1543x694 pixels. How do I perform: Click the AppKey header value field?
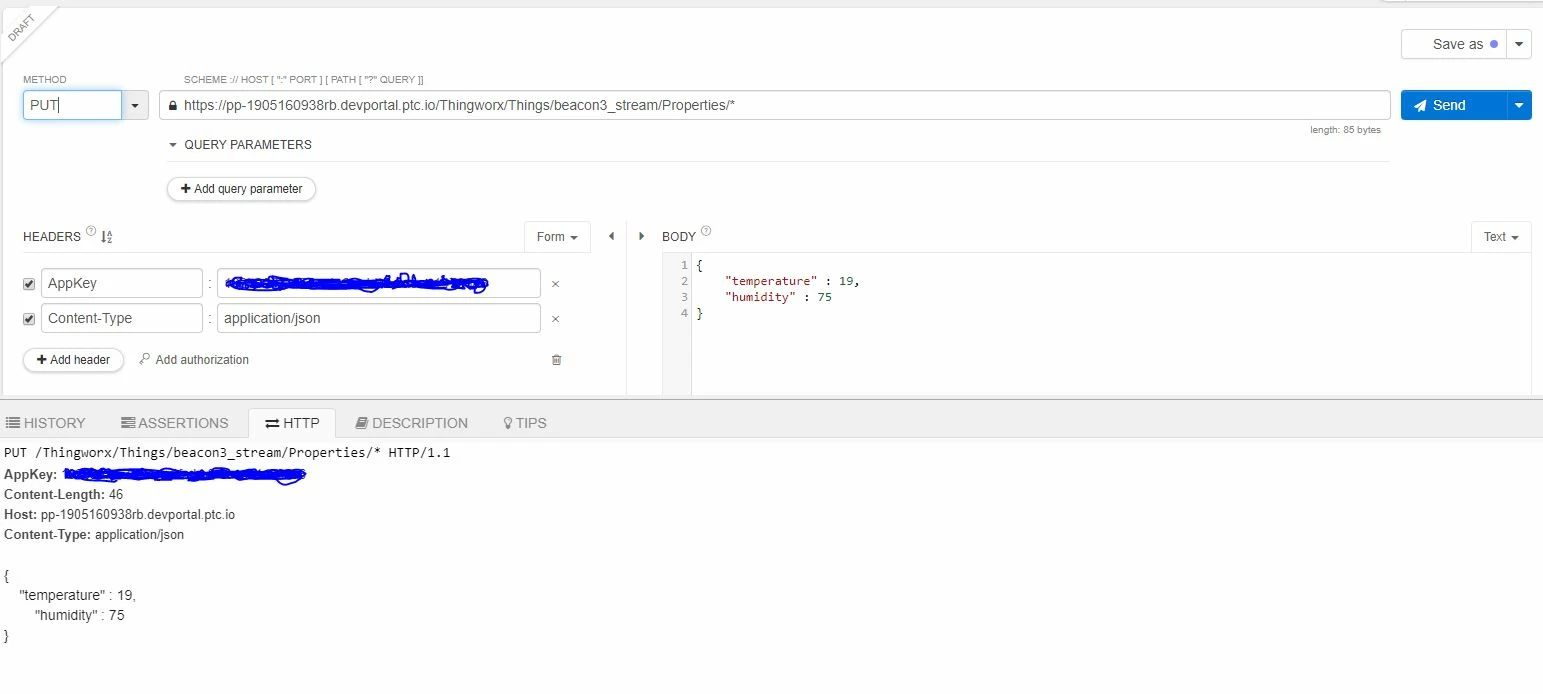click(x=378, y=283)
